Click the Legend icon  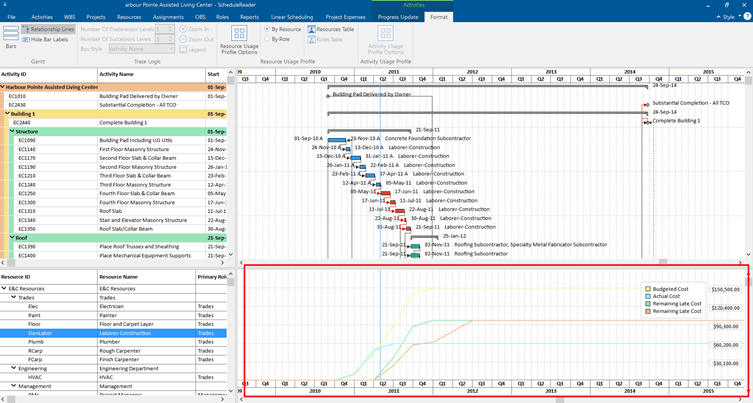[183, 49]
